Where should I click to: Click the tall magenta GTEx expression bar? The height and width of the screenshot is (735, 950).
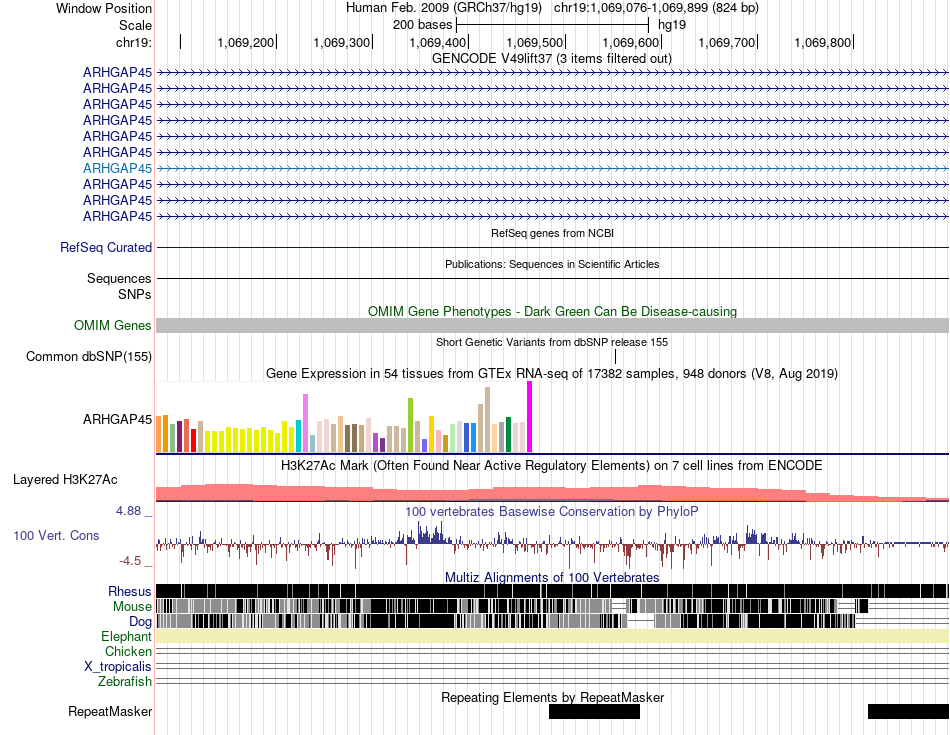click(x=530, y=417)
